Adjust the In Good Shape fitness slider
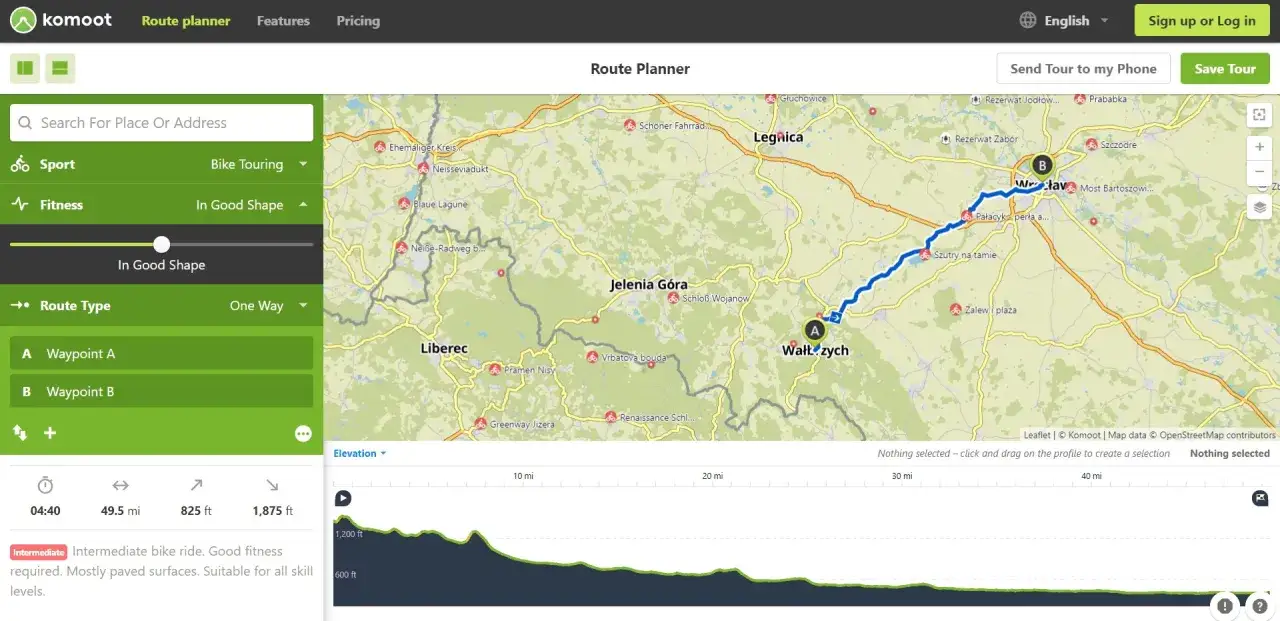The image size is (1280, 621). [161, 244]
